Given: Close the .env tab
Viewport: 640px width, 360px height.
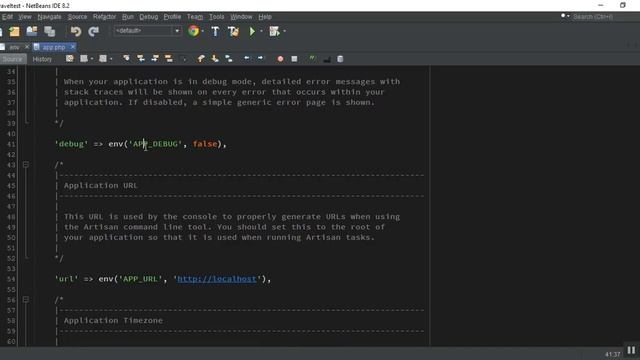Looking at the screenshot, I should pos(27,47).
